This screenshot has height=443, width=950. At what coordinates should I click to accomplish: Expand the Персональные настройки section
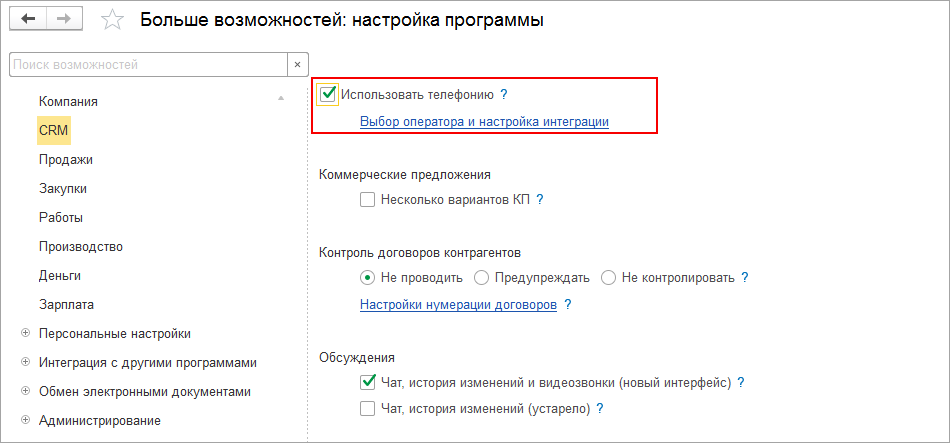[x=25, y=333]
